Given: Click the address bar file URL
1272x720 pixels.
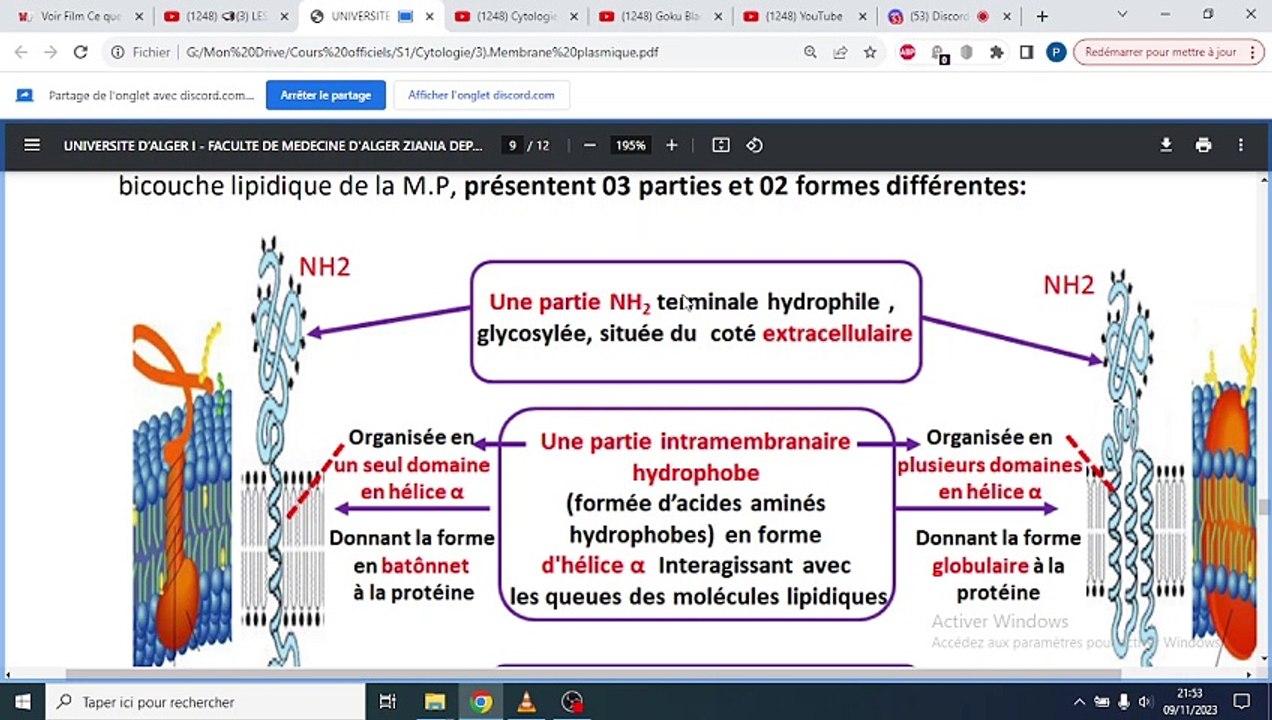Looking at the screenshot, I should pyautogui.click(x=422, y=52).
